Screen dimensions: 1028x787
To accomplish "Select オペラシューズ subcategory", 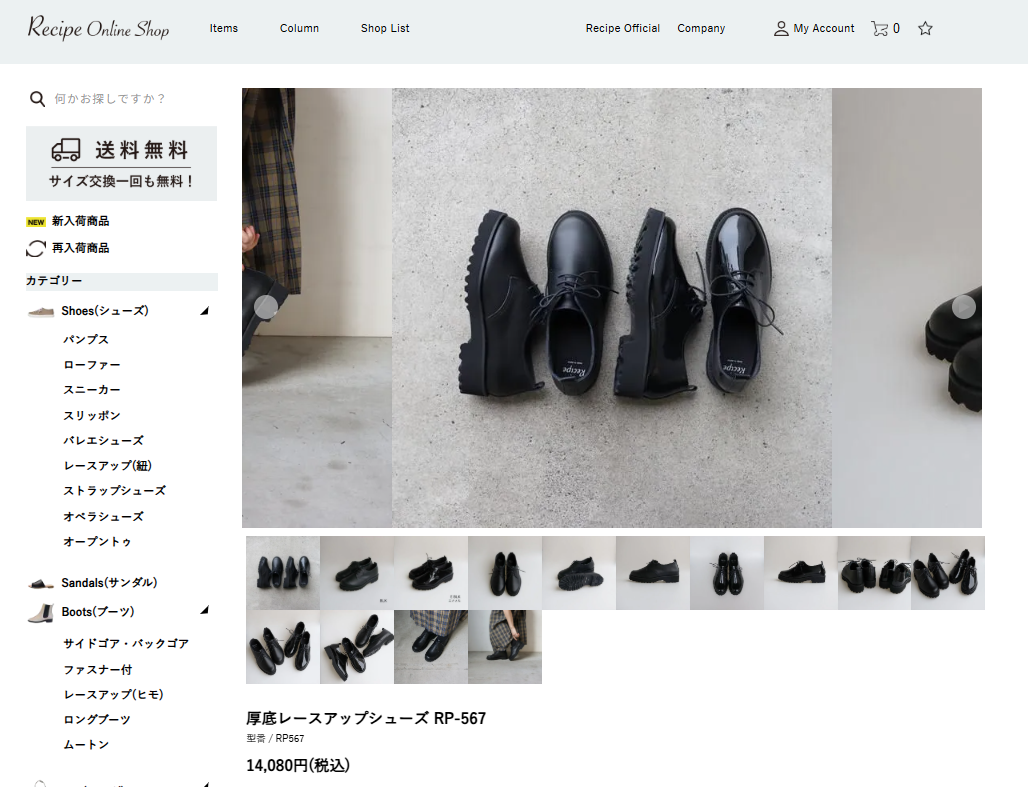I will coord(103,516).
